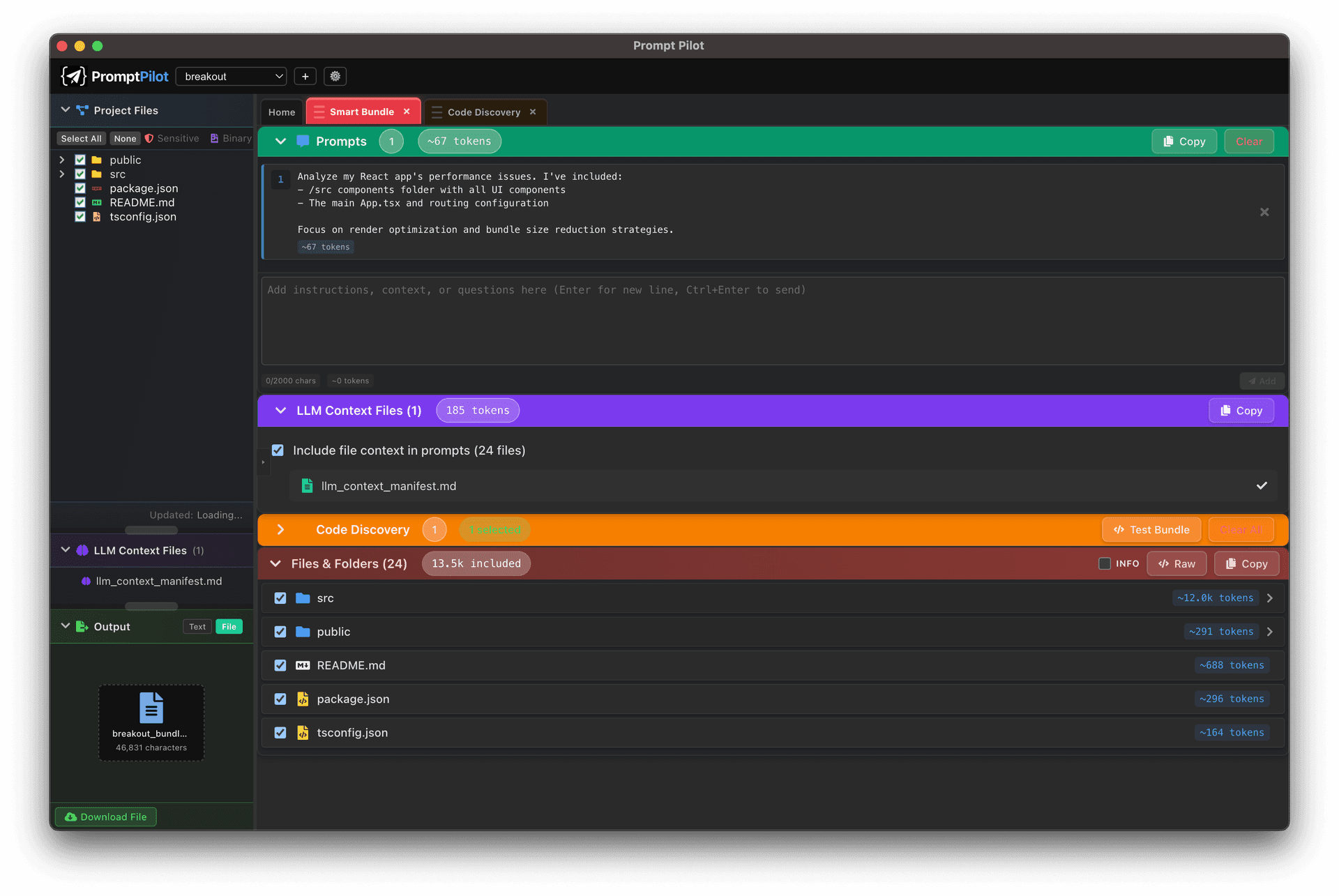Enable the INFO checkbox

tap(1105, 563)
